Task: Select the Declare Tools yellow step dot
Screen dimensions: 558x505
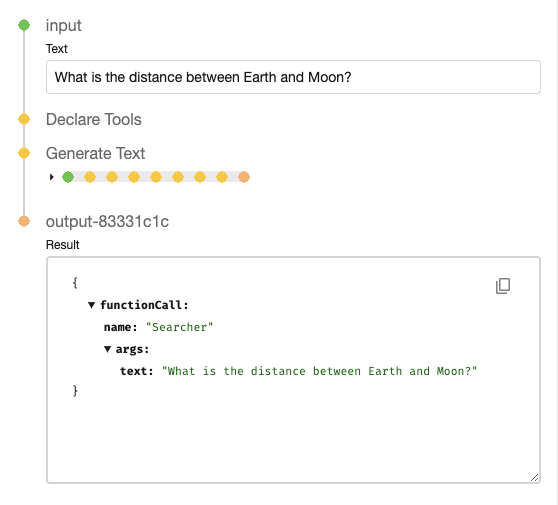Action: [x=24, y=119]
